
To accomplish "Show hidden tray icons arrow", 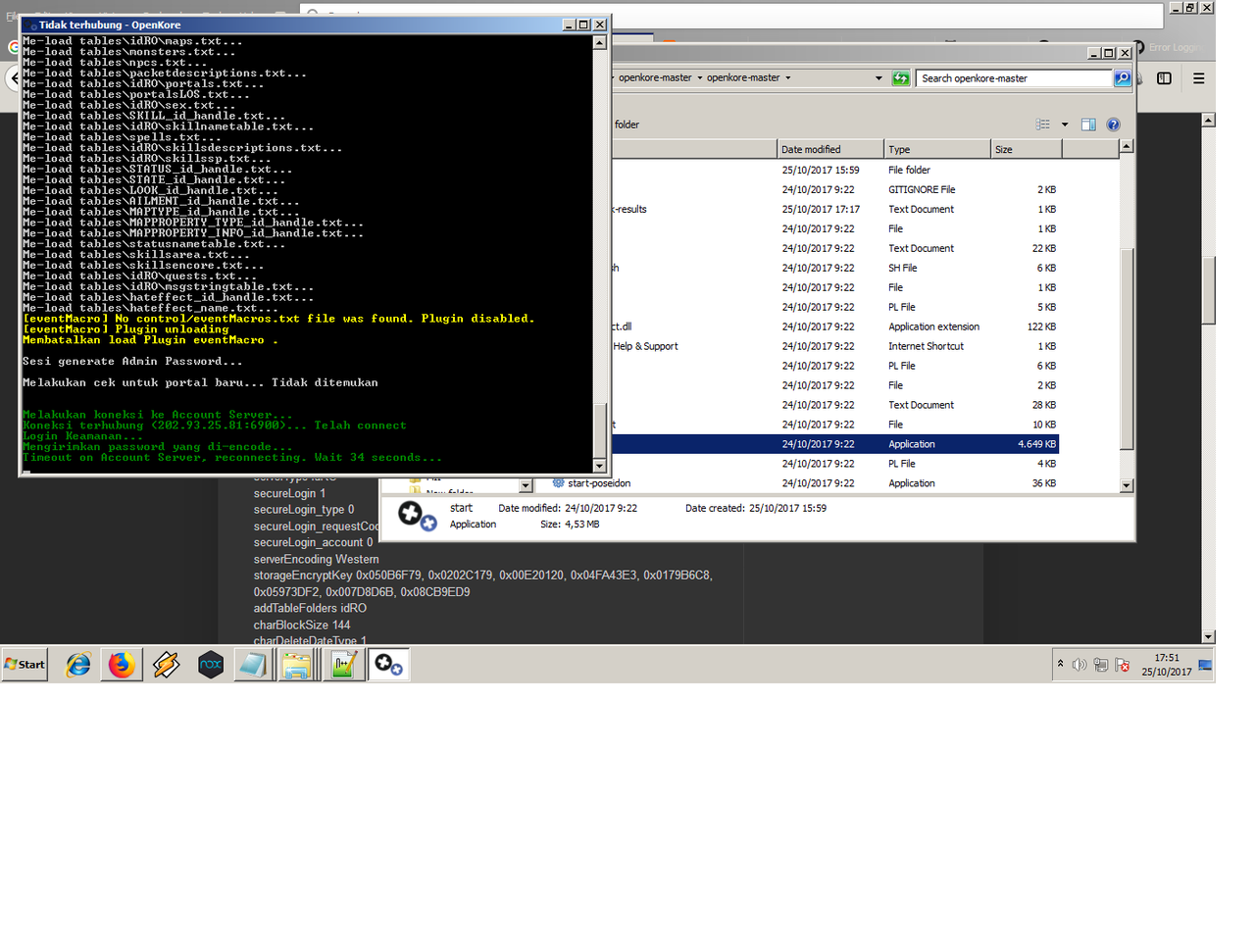I will tap(1060, 664).
